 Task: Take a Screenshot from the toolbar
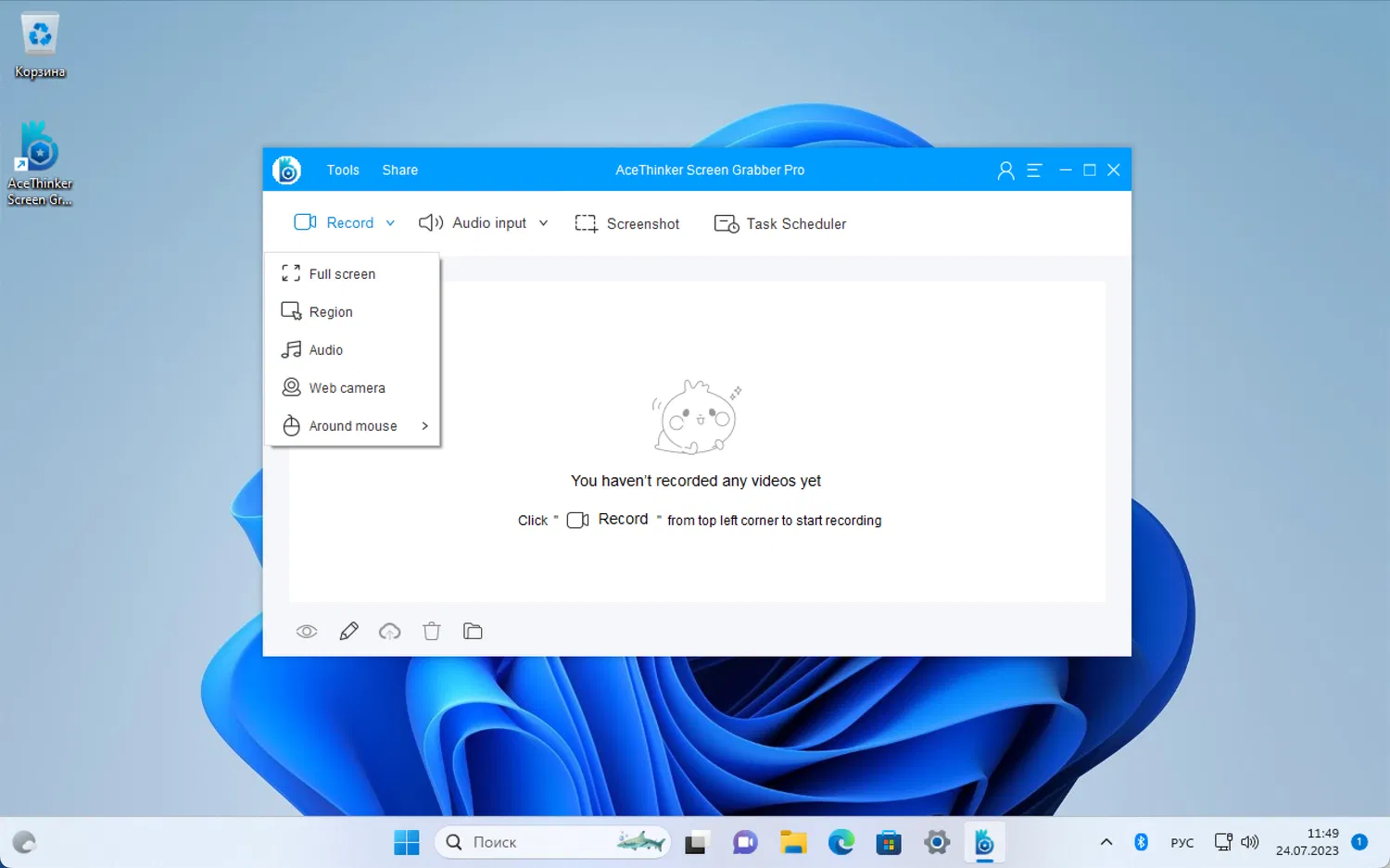(x=627, y=223)
